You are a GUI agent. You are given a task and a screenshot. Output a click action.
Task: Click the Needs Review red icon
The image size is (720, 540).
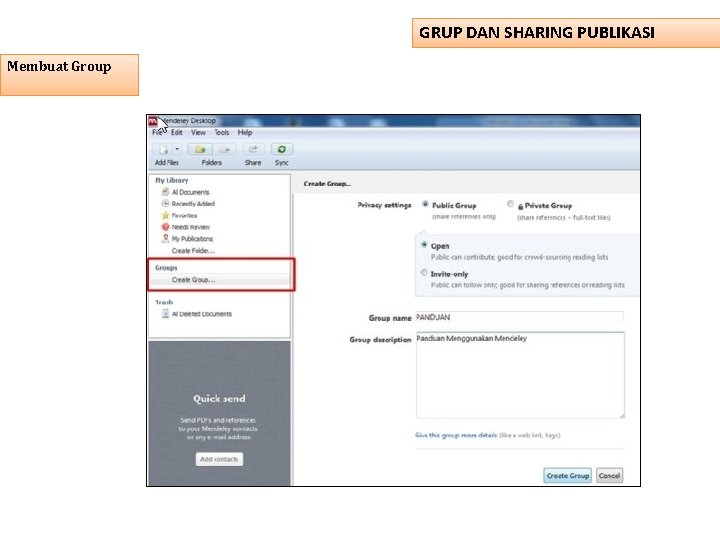[165, 227]
